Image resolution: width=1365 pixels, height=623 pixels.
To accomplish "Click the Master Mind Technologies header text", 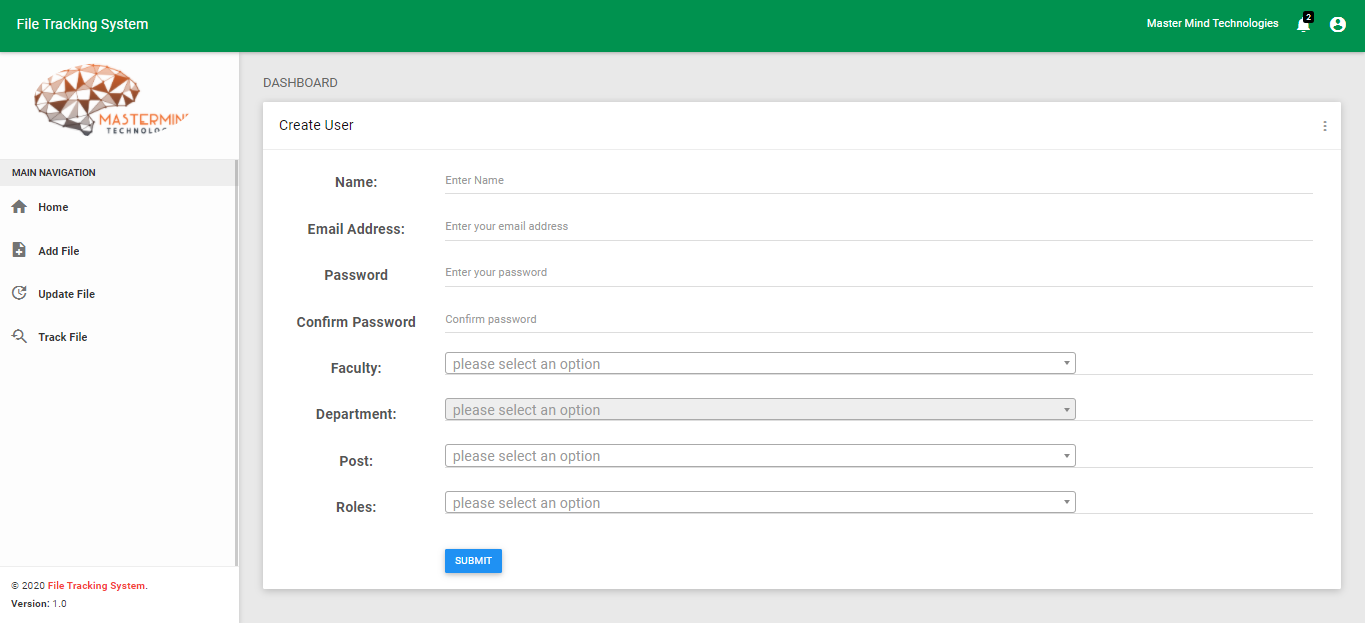I will coord(1212,24).
